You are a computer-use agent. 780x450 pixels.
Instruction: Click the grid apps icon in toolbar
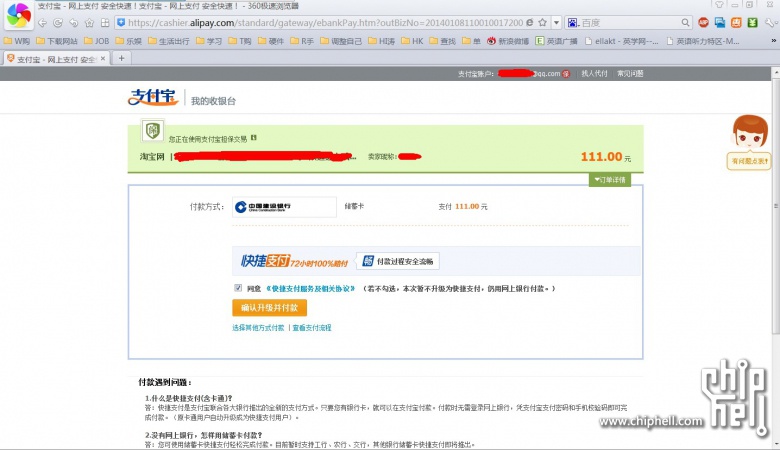105,23
